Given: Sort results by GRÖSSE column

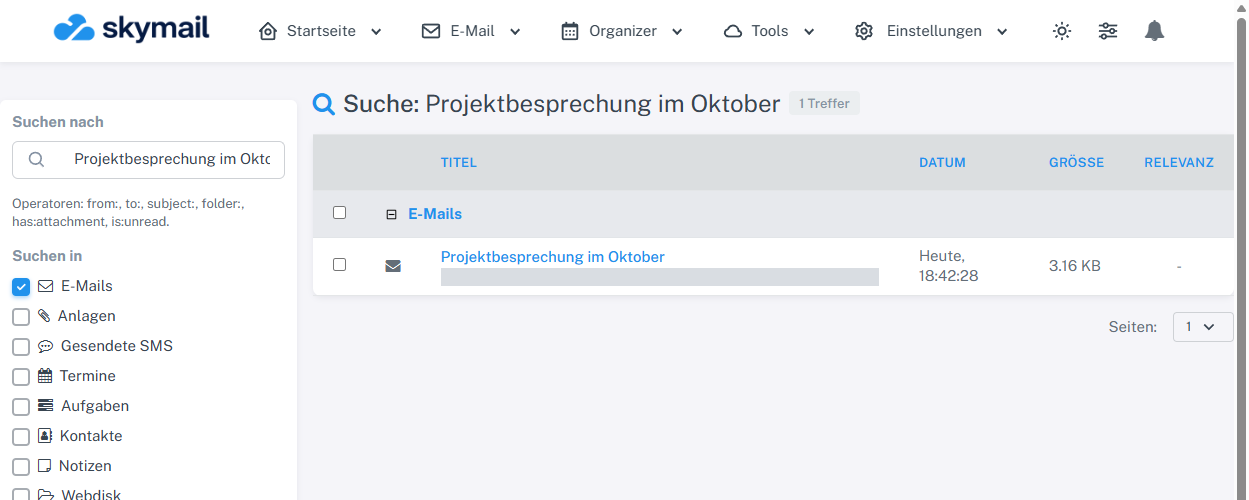Looking at the screenshot, I should (1076, 162).
